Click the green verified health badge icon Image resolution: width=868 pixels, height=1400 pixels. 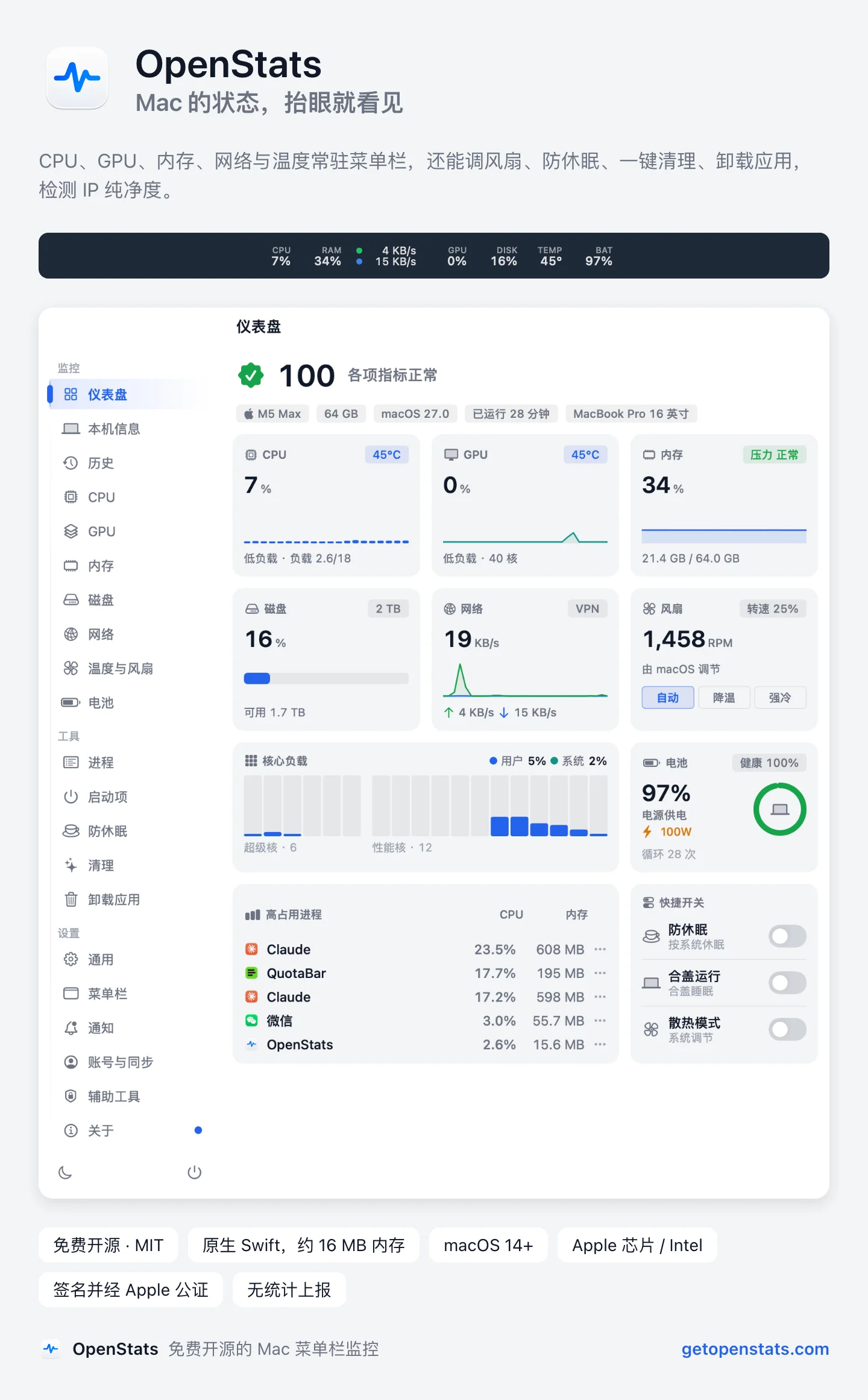click(x=251, y=375)
